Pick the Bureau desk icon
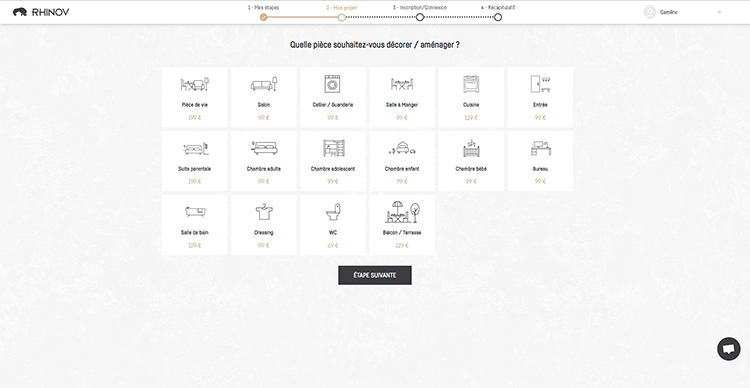The height and width of the screenshot is (388, 750). (540, 148)
